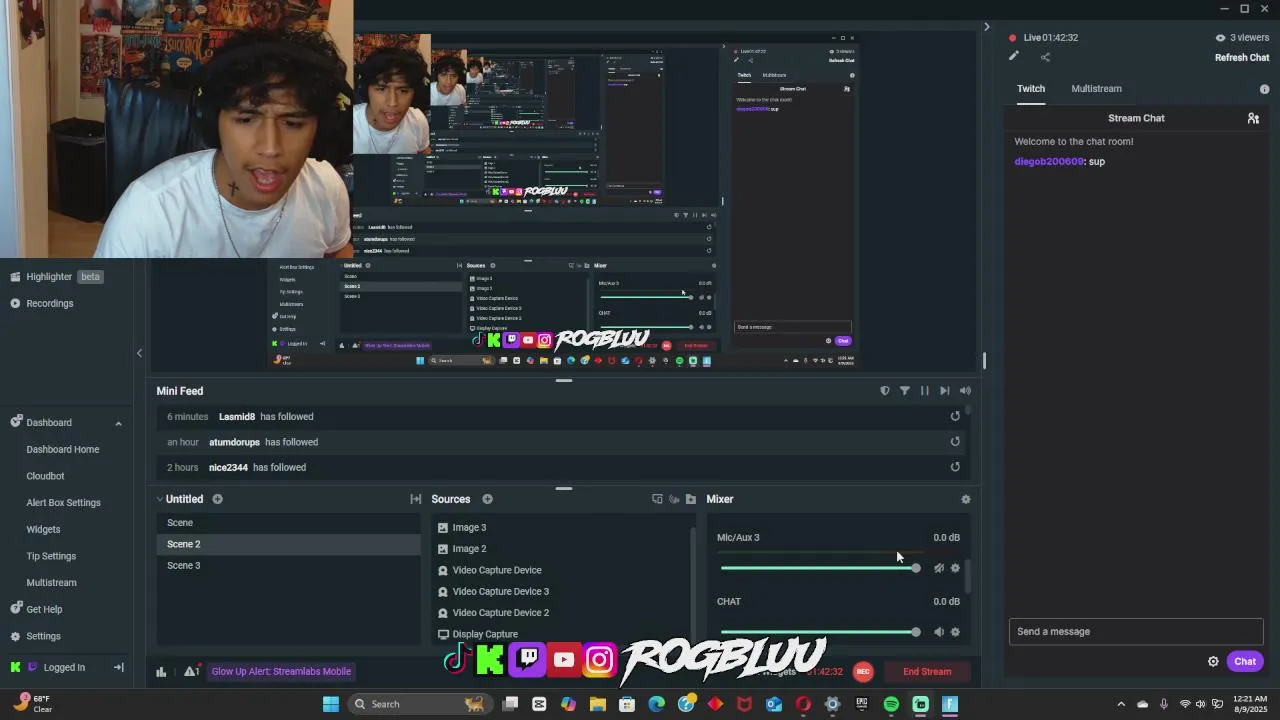Collapse the Dashboard menu section
The image size is (1280, 720).
tap(118, 423)
